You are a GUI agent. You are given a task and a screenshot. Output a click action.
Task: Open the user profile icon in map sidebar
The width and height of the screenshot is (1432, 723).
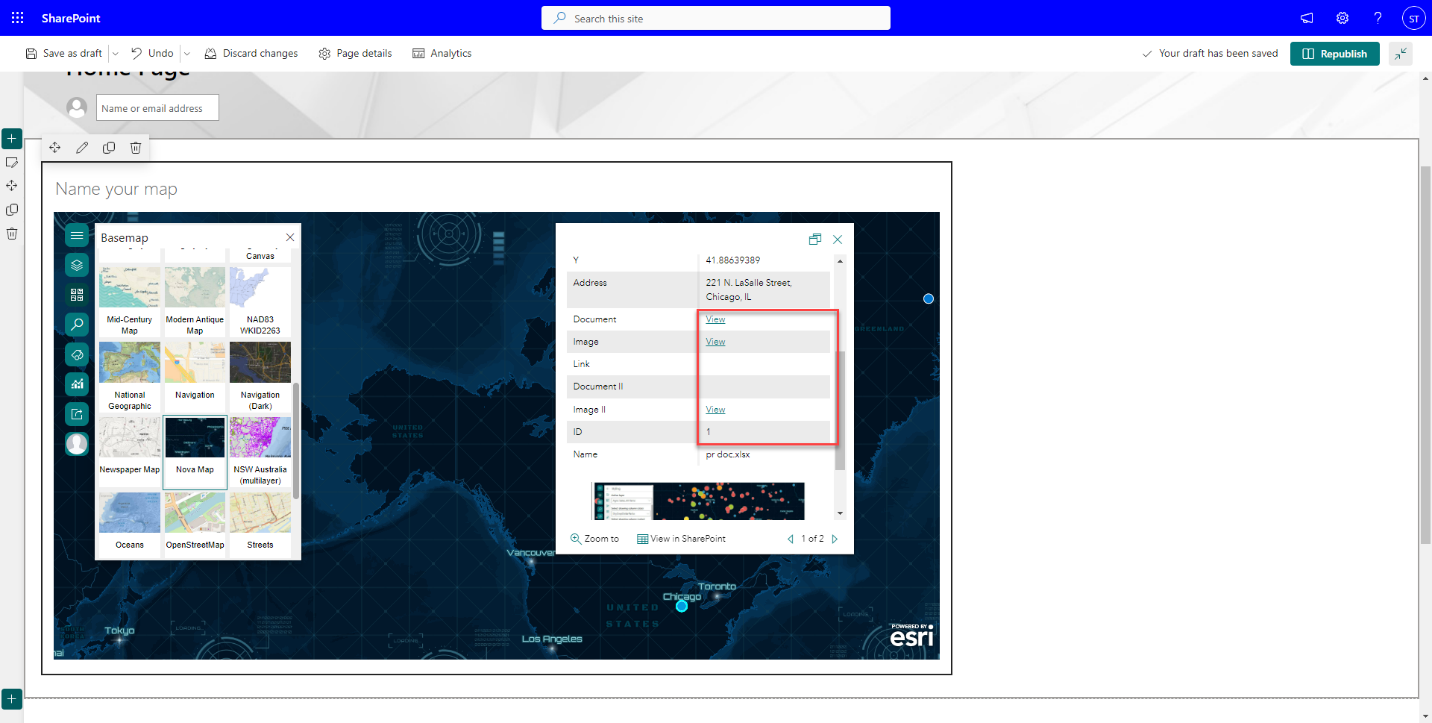pos(77,443)
